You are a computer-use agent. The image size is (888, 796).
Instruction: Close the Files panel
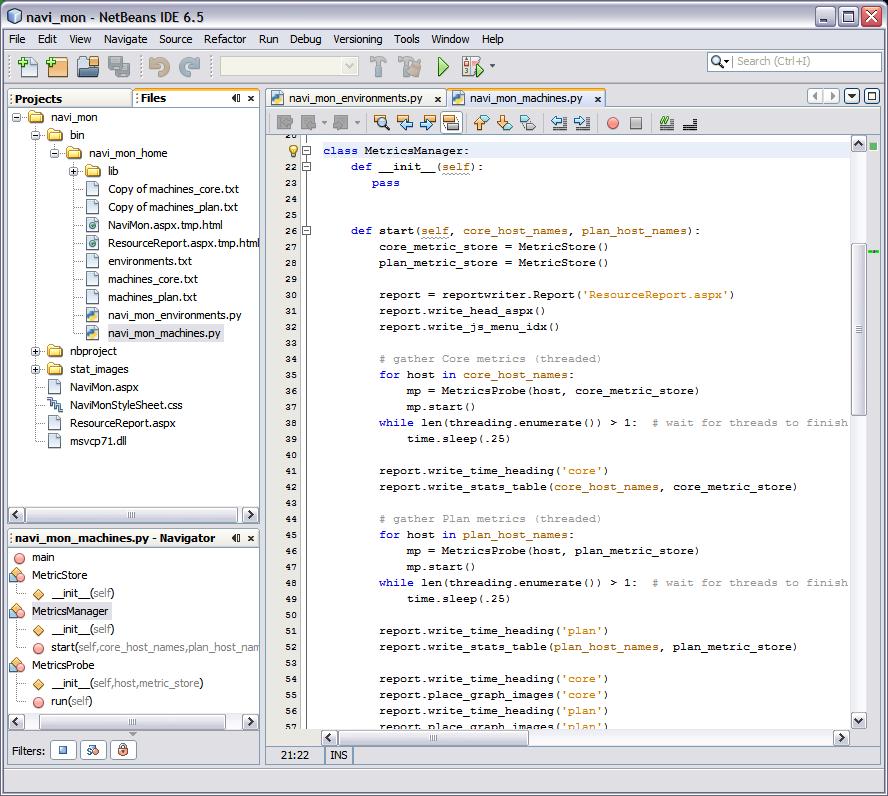(251, 98)
